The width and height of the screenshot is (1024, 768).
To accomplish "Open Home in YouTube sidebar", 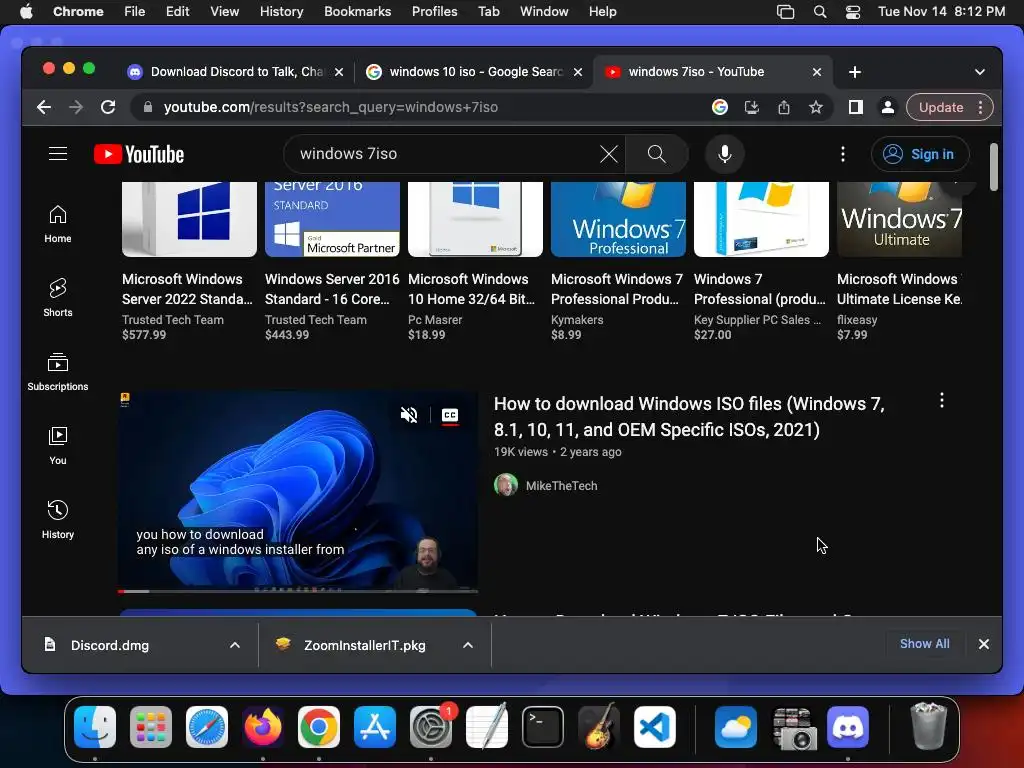I will 57,224.
